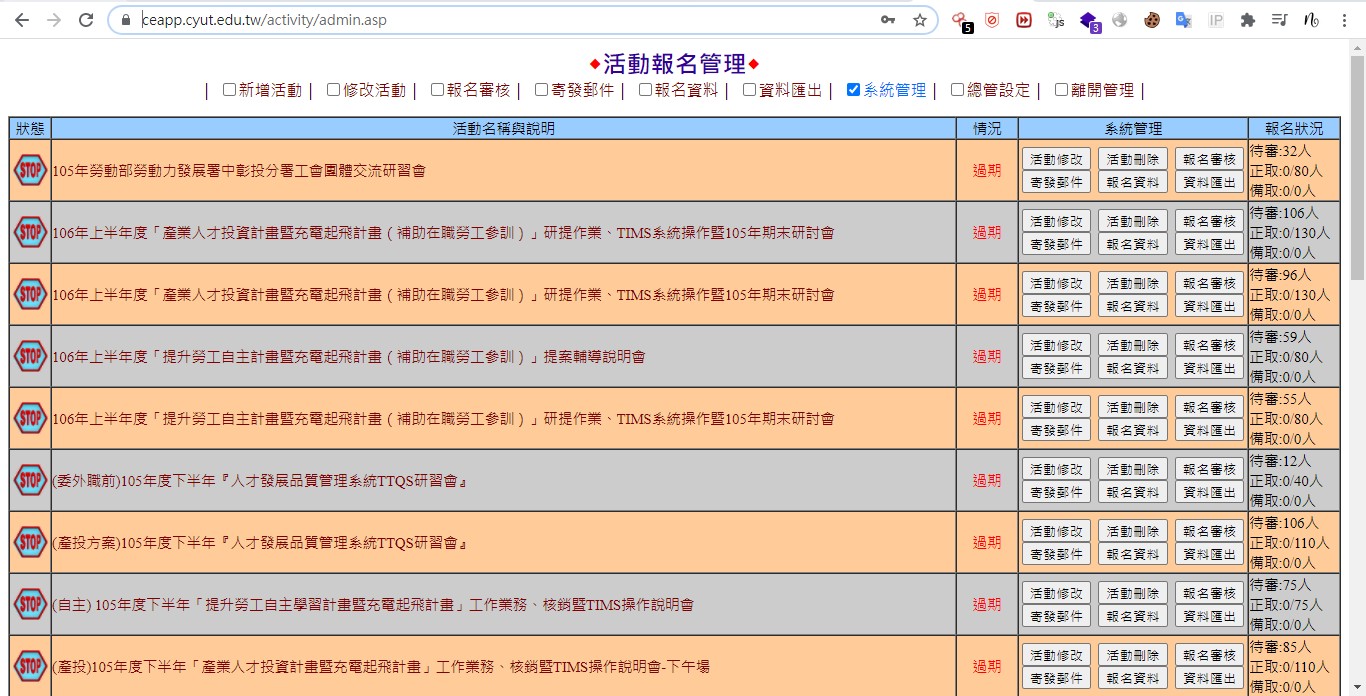1366x696 pixels.
Task: Click 報名審核 button in 提案輔導說明會 row
Action: pos(1209,345)
